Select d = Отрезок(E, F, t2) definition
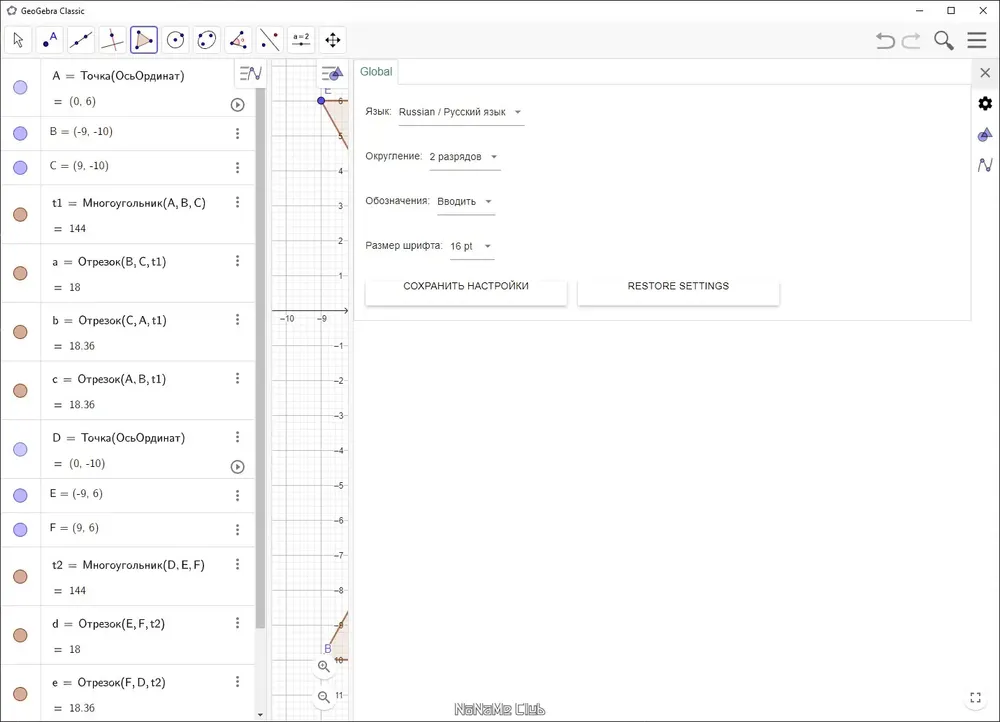The width and height of the screenshot is (1000, 722). [108, 624]
